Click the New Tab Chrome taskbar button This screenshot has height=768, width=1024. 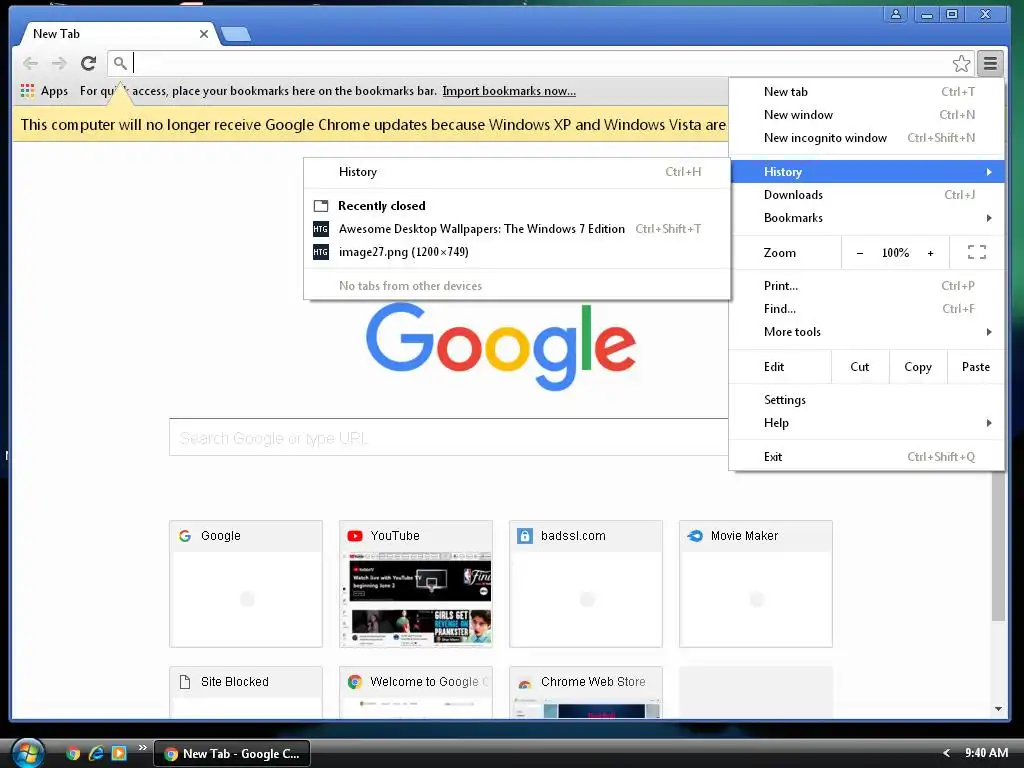click(232, 754)
